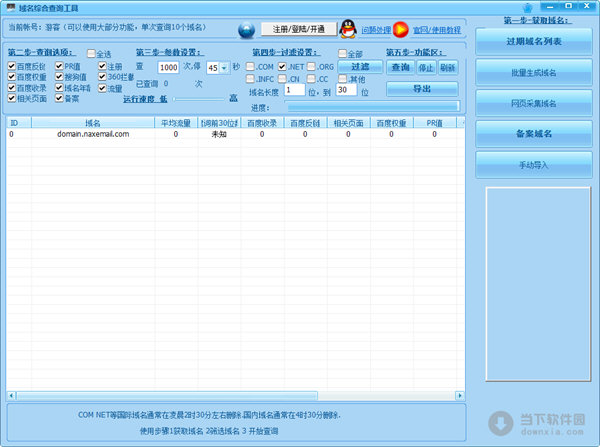600x447 pixels.
Task: Open the 官网/使用教程 link
Action: point(437,30)
